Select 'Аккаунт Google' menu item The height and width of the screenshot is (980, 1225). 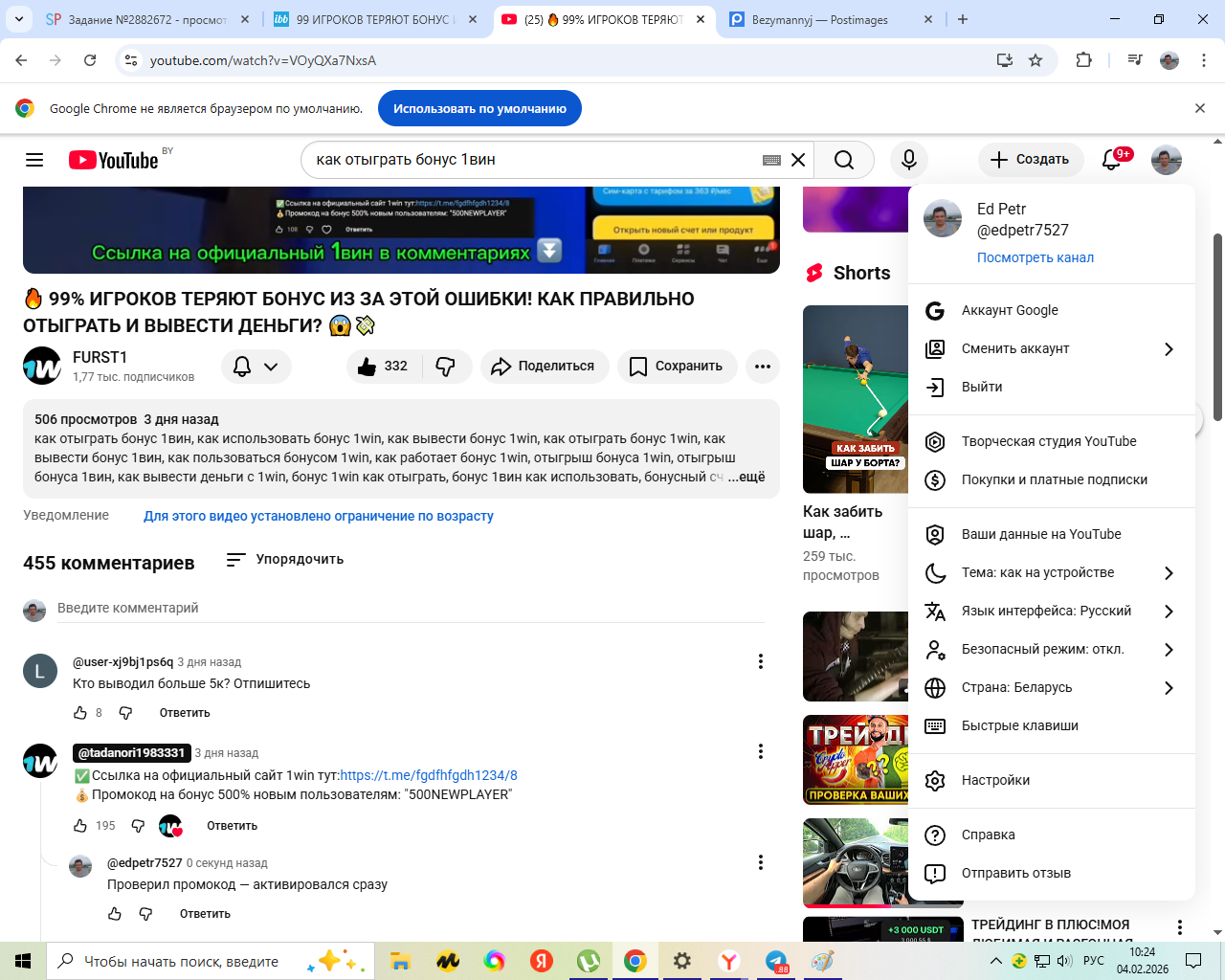(x=1052, y=310)
